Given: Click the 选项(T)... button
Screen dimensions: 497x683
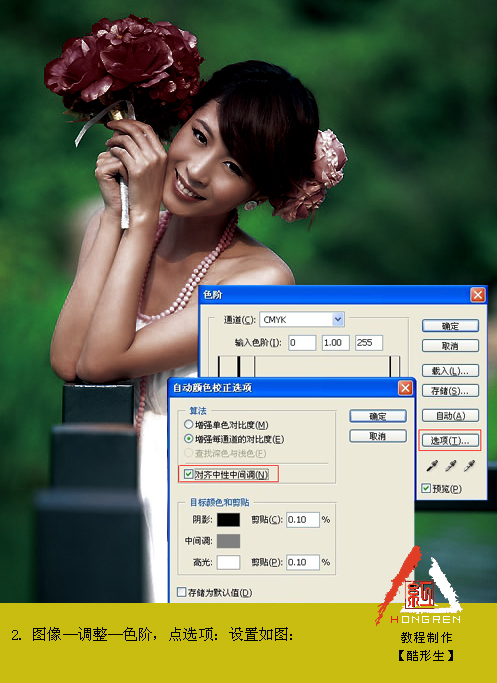Looking at the screenshot, I should tap(450, 440).
